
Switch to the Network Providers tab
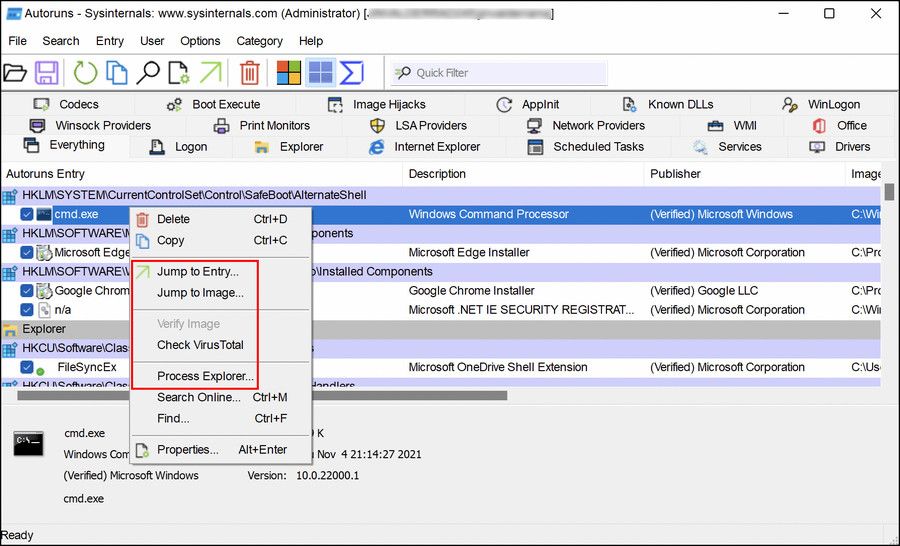pos(586,126)
